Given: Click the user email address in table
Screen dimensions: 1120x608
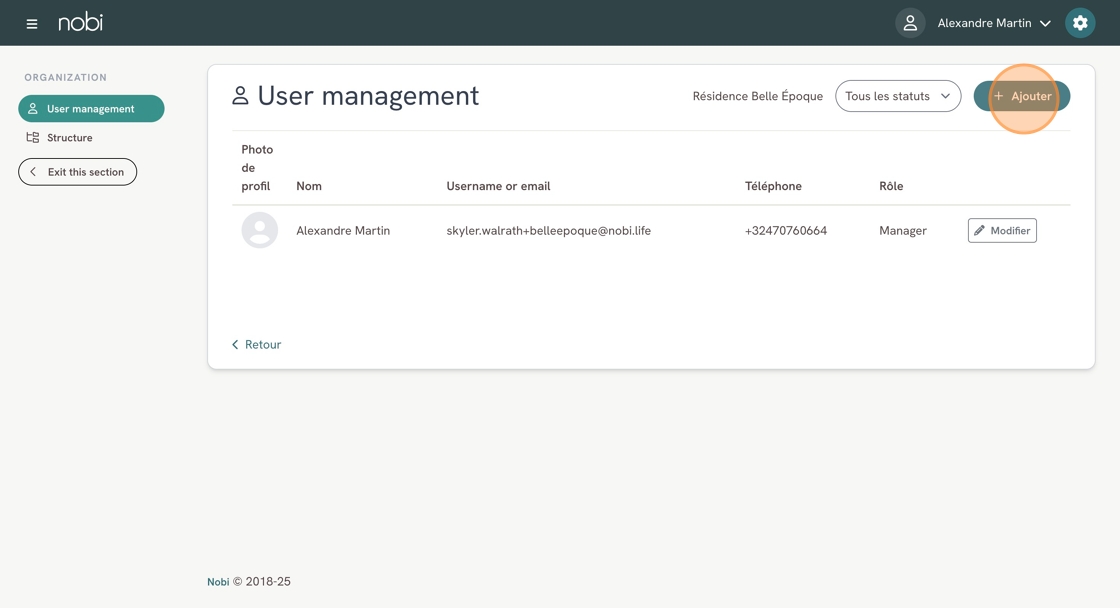Looking at the screenshot, I should 548,231.
